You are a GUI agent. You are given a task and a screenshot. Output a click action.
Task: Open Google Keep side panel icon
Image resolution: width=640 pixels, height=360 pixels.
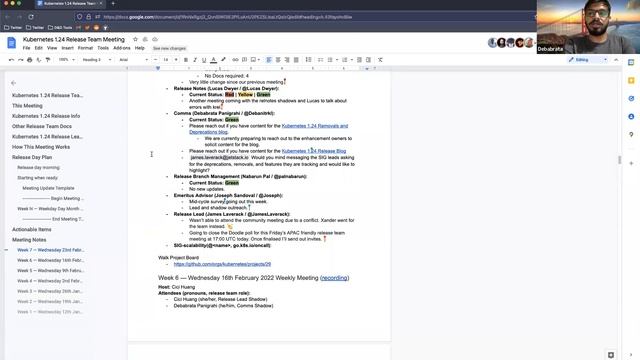631,80
